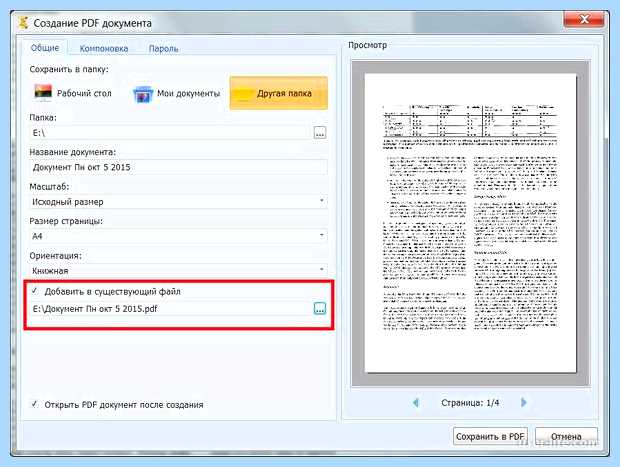Click the document page preview thumbnail
The image size is (620, 467).
click(470, 223)
